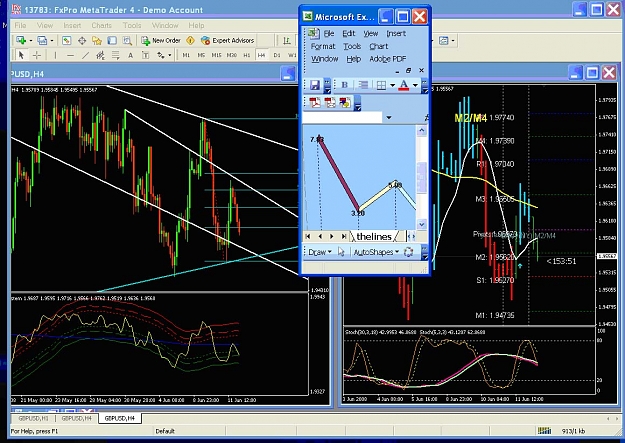This screenshot has width=625, height=443.
Task: Select the Crosshair tool
Action: pyautogui.click(x=37, y=55)
